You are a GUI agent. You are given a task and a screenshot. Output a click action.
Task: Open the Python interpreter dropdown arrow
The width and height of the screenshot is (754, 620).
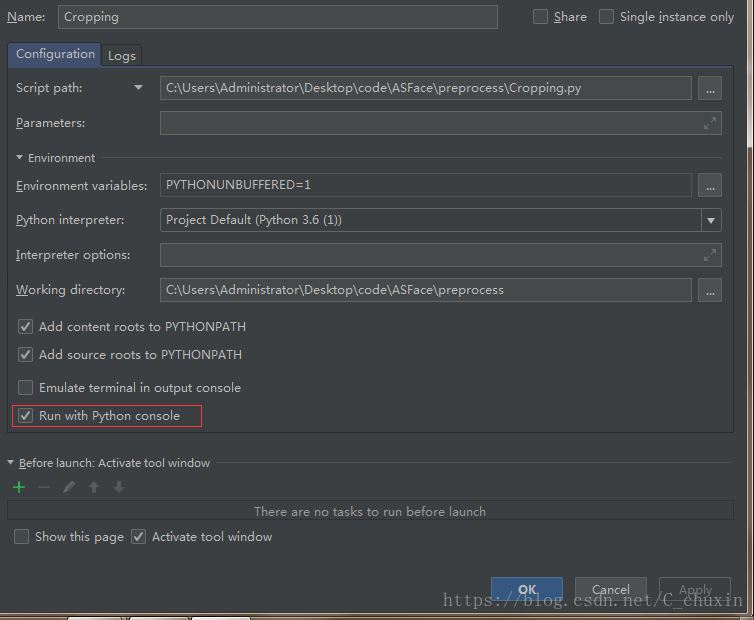pos(711,220)
